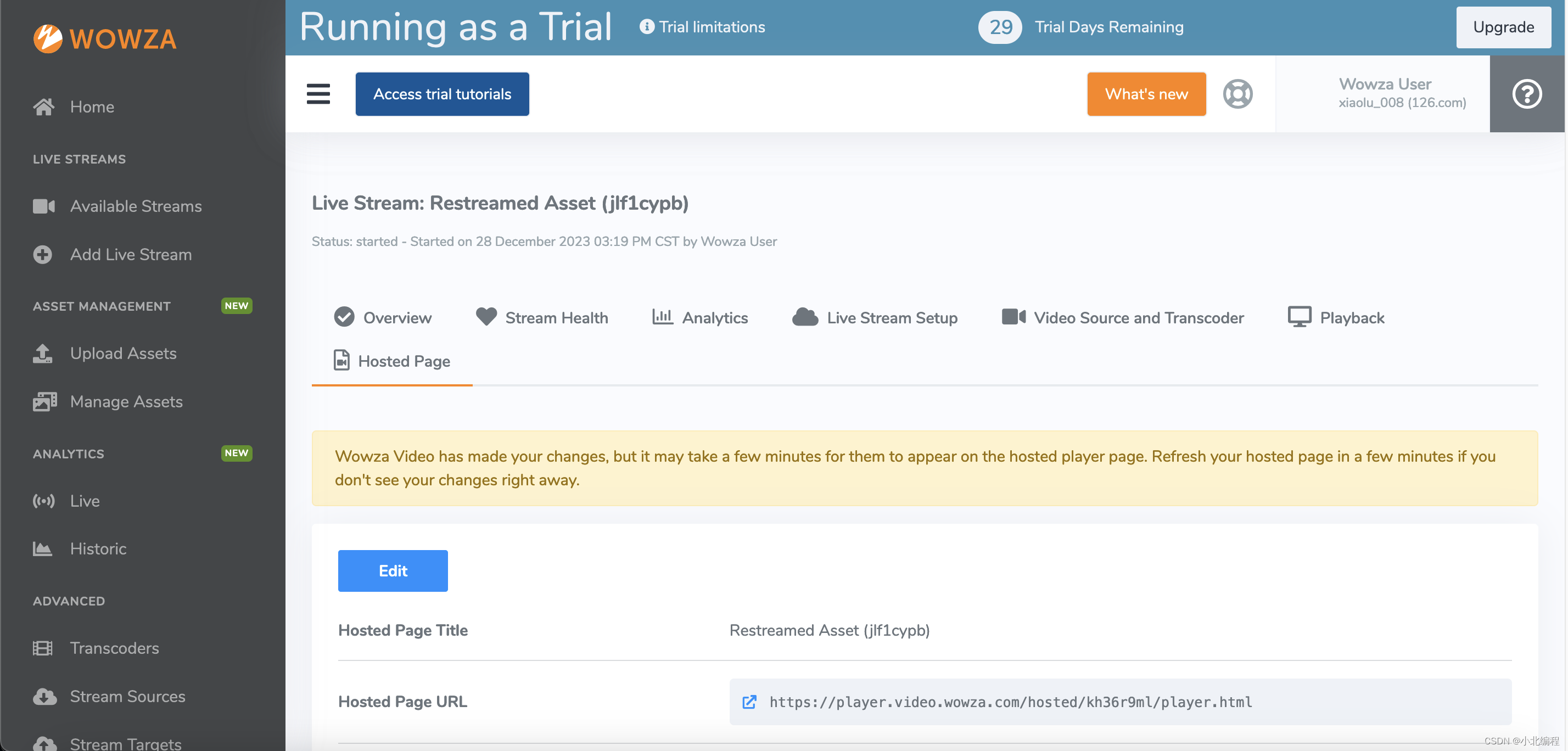The image size is (1568, 751).
Task: Click Access trial tutorials button
Action: tap(442, 94)
